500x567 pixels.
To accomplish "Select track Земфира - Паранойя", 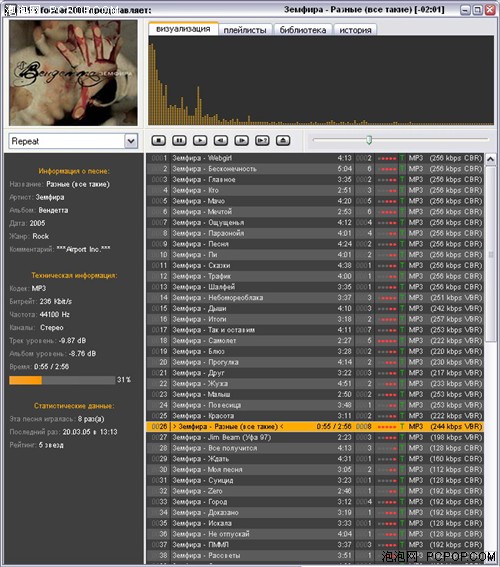I will pos(315,233).
